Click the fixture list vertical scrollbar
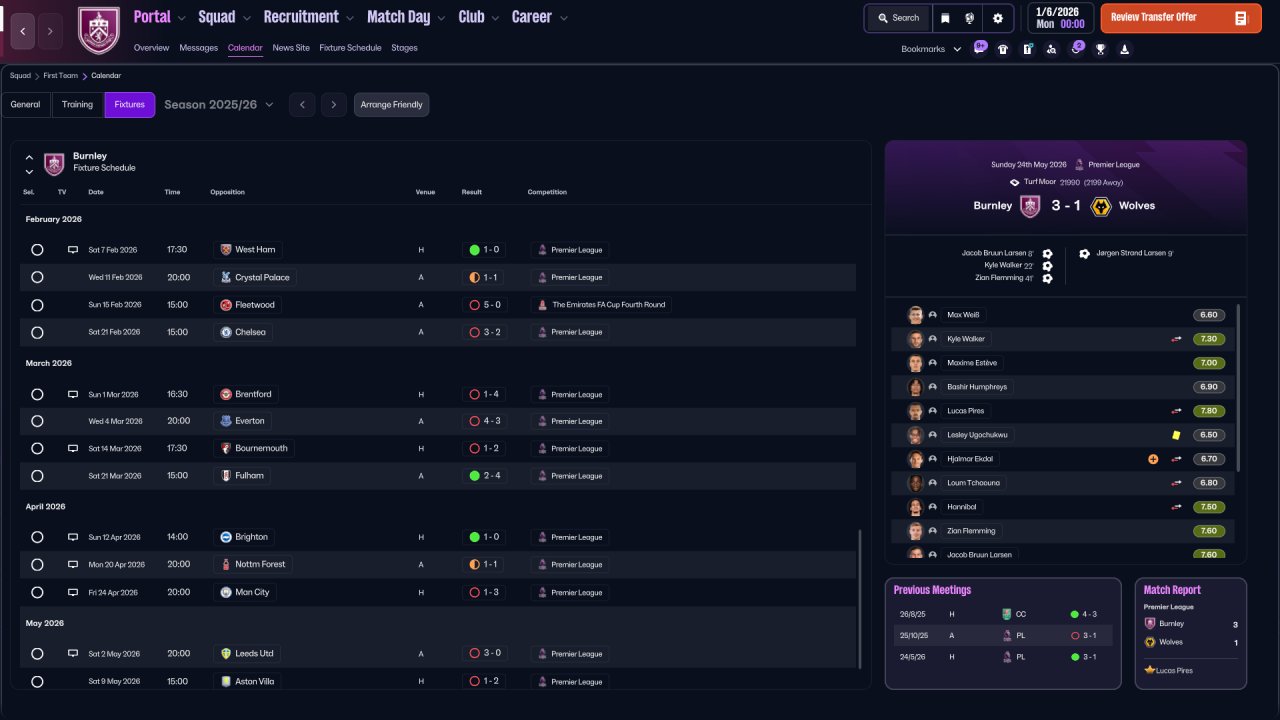 (859, 598)
